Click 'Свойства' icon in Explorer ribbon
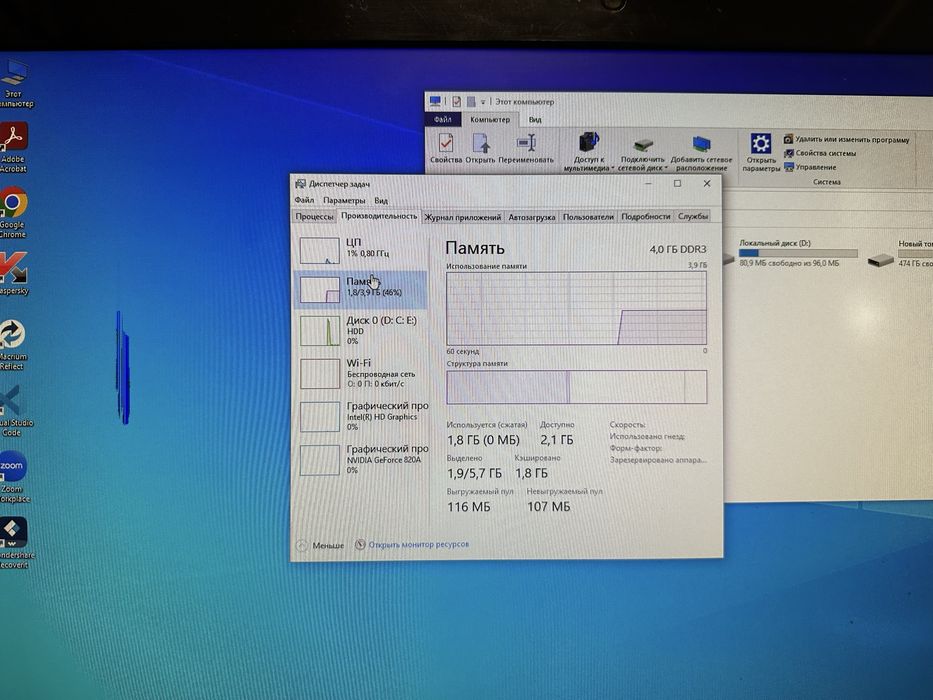The height and width of the screenshot is (700, 933). 446,148
